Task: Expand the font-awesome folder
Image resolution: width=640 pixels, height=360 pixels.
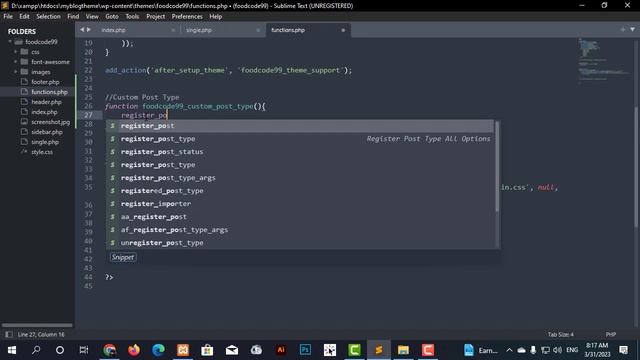Action: coord(16,62)
